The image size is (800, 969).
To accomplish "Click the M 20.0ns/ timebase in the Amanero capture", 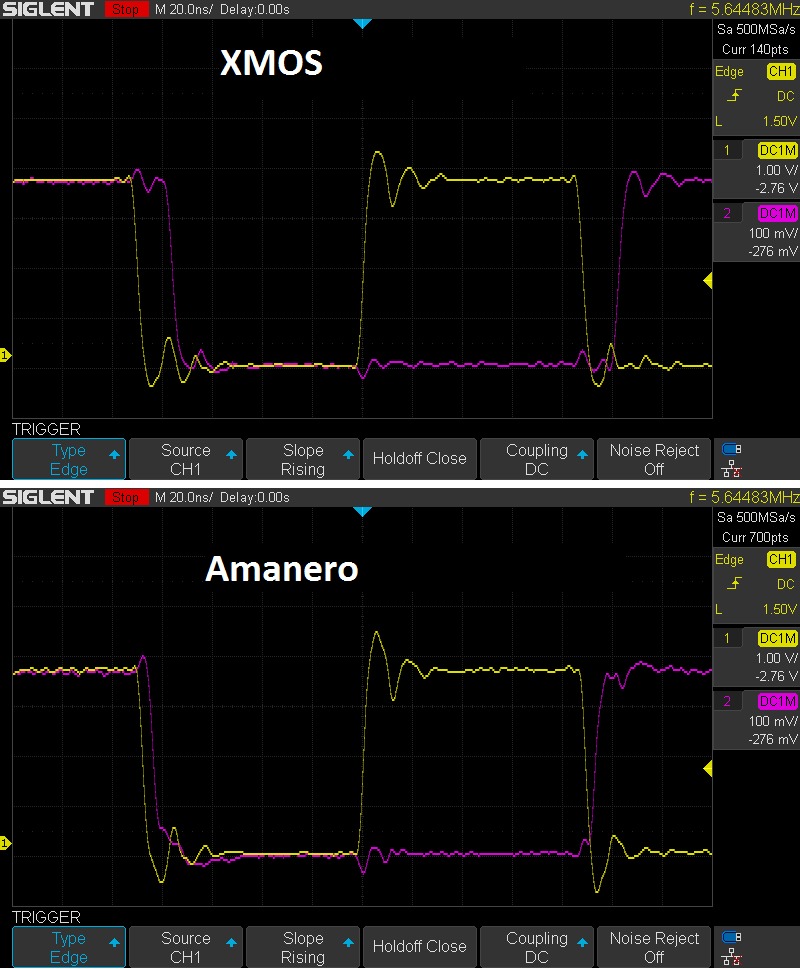I will pyautogui.click(x=183, y=497).
